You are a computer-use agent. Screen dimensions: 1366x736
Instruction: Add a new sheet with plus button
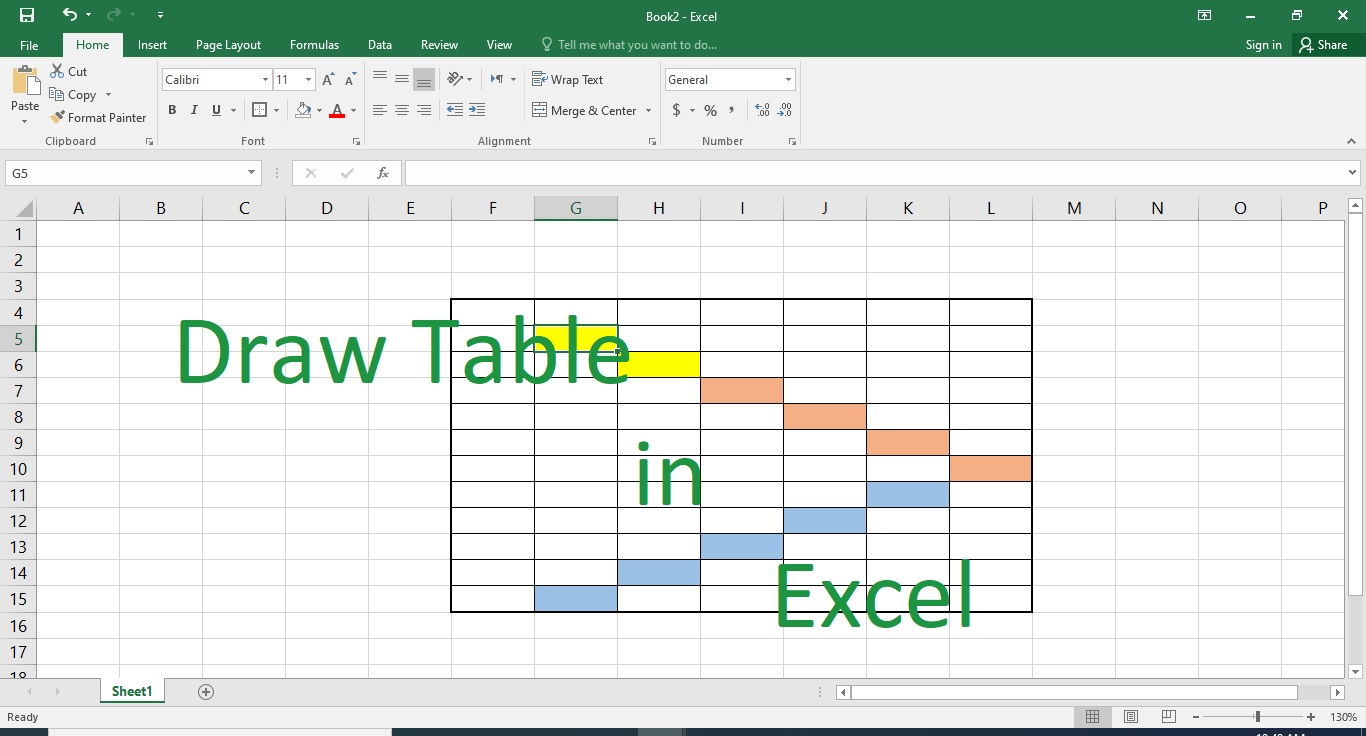pos(206,692)
